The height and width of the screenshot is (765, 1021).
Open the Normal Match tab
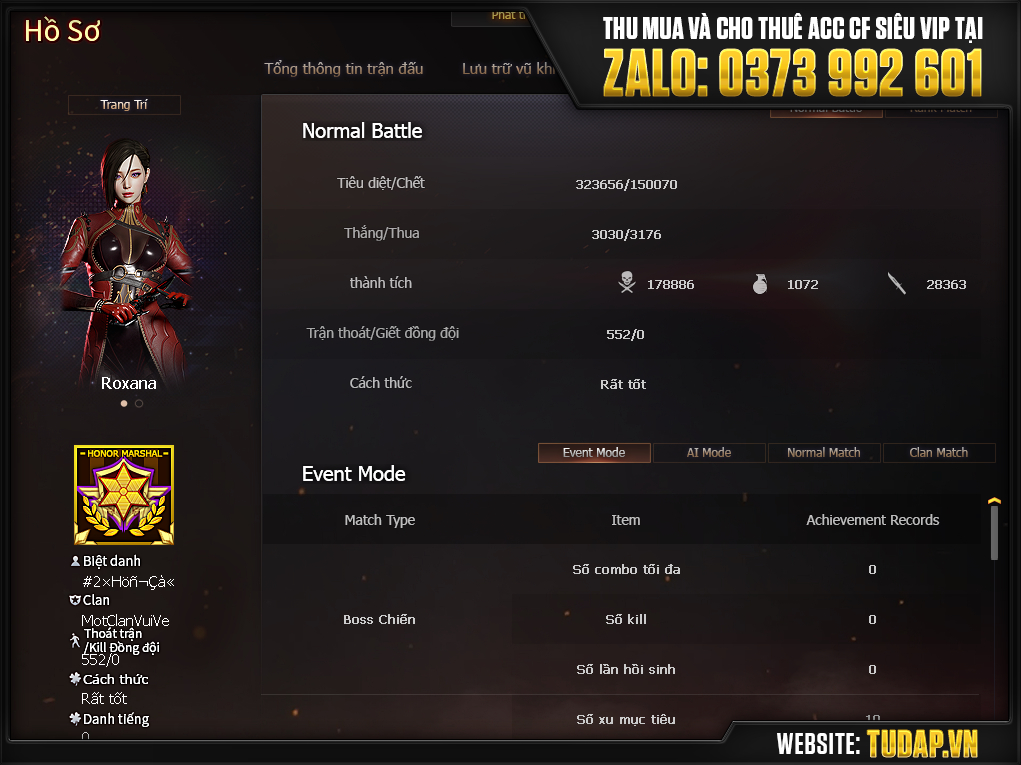point(824,452)
